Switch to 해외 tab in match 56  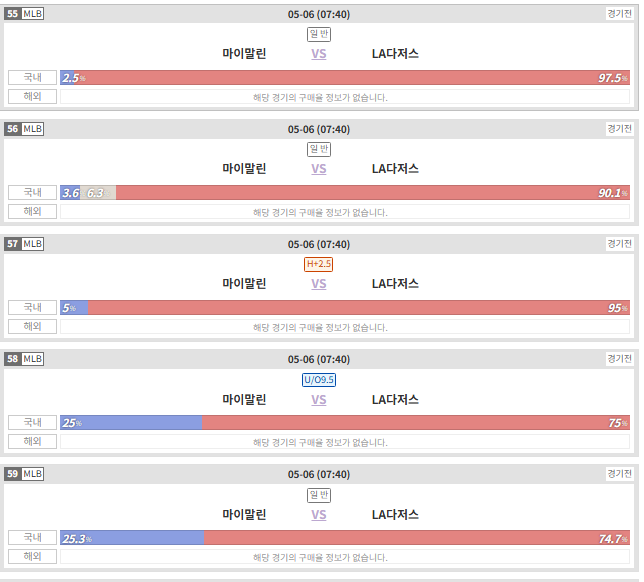pos(32,211)
